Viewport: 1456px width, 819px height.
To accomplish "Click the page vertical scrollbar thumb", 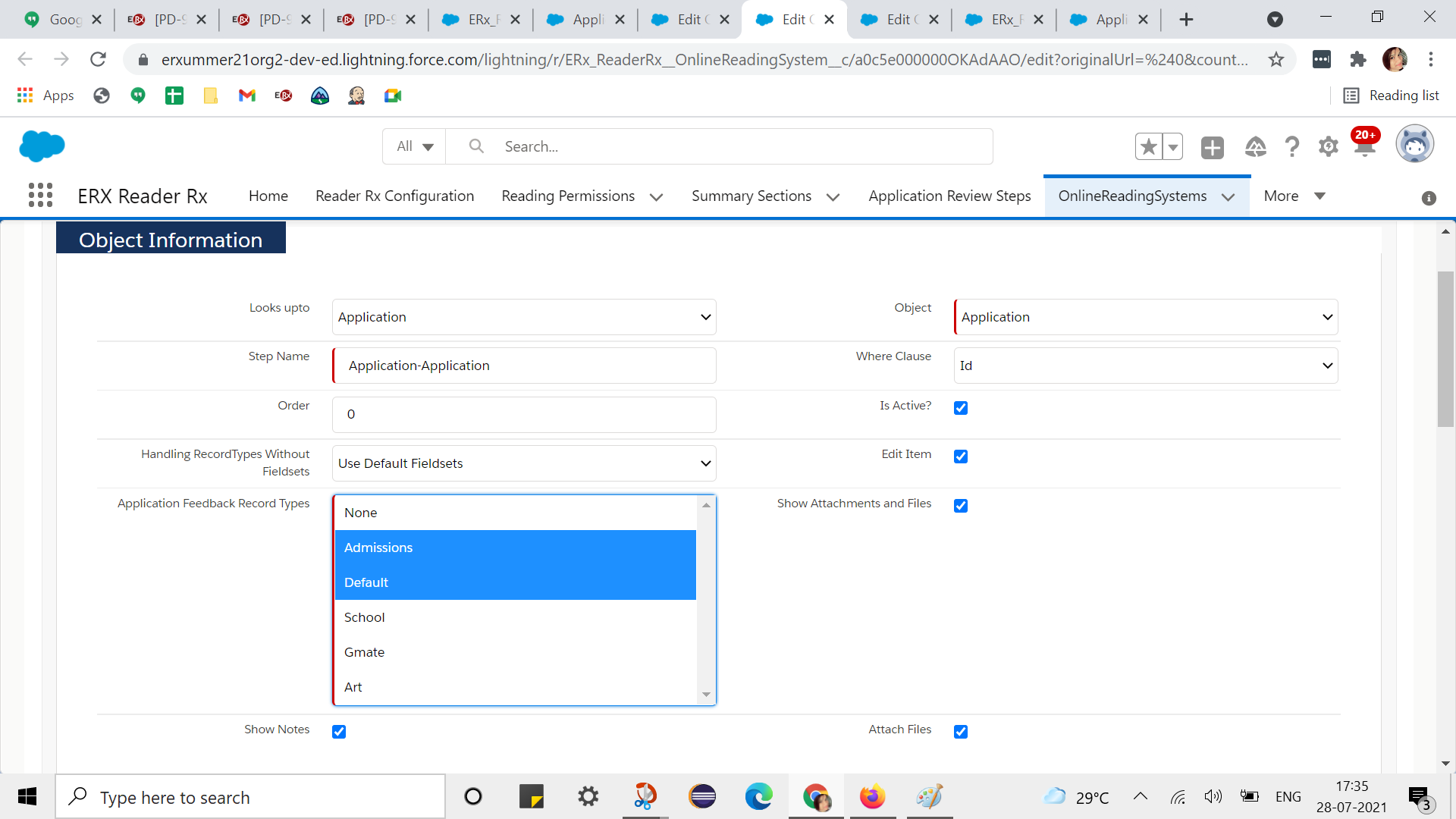I will (1445, 349).
